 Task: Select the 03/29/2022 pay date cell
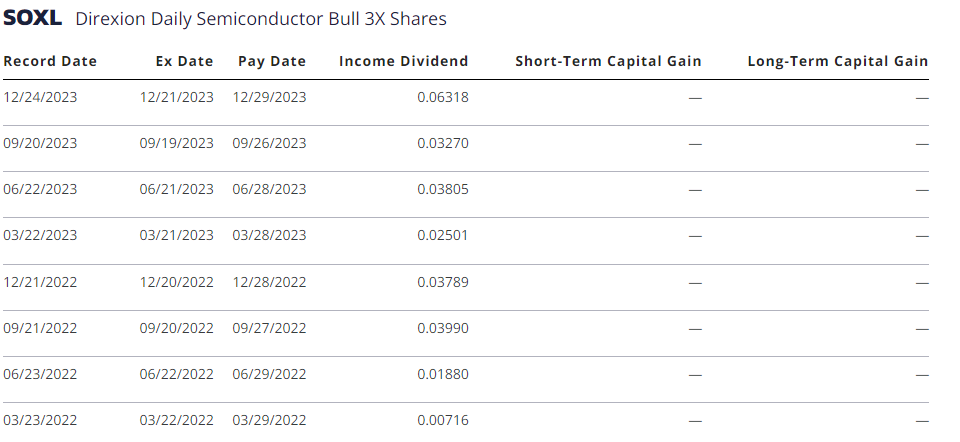click(269, 420)
